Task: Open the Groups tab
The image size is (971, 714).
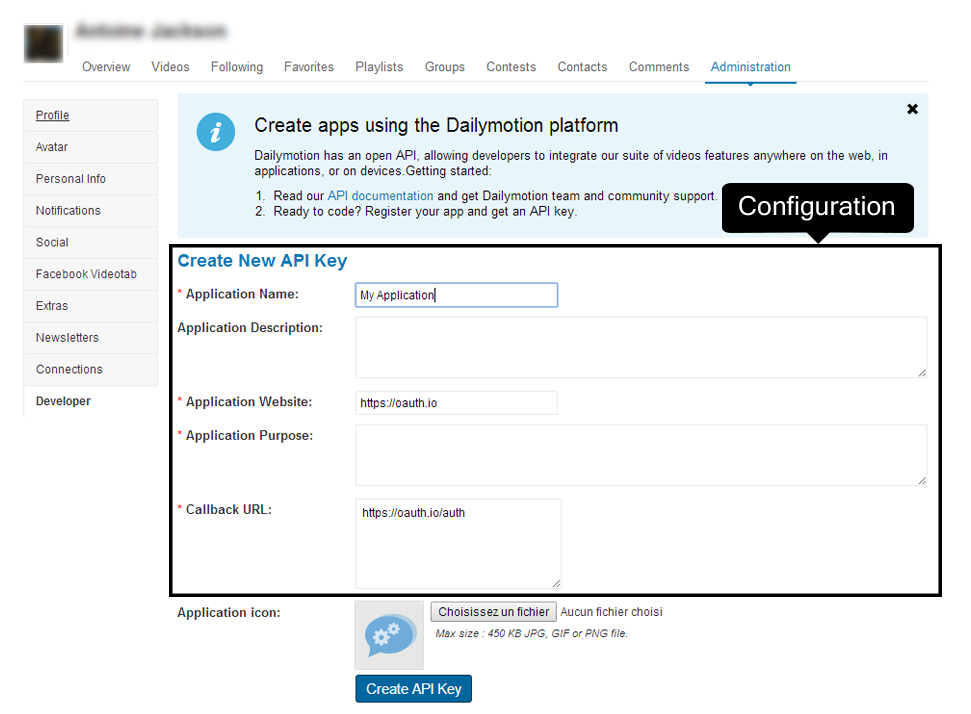Action: (445, 67)
